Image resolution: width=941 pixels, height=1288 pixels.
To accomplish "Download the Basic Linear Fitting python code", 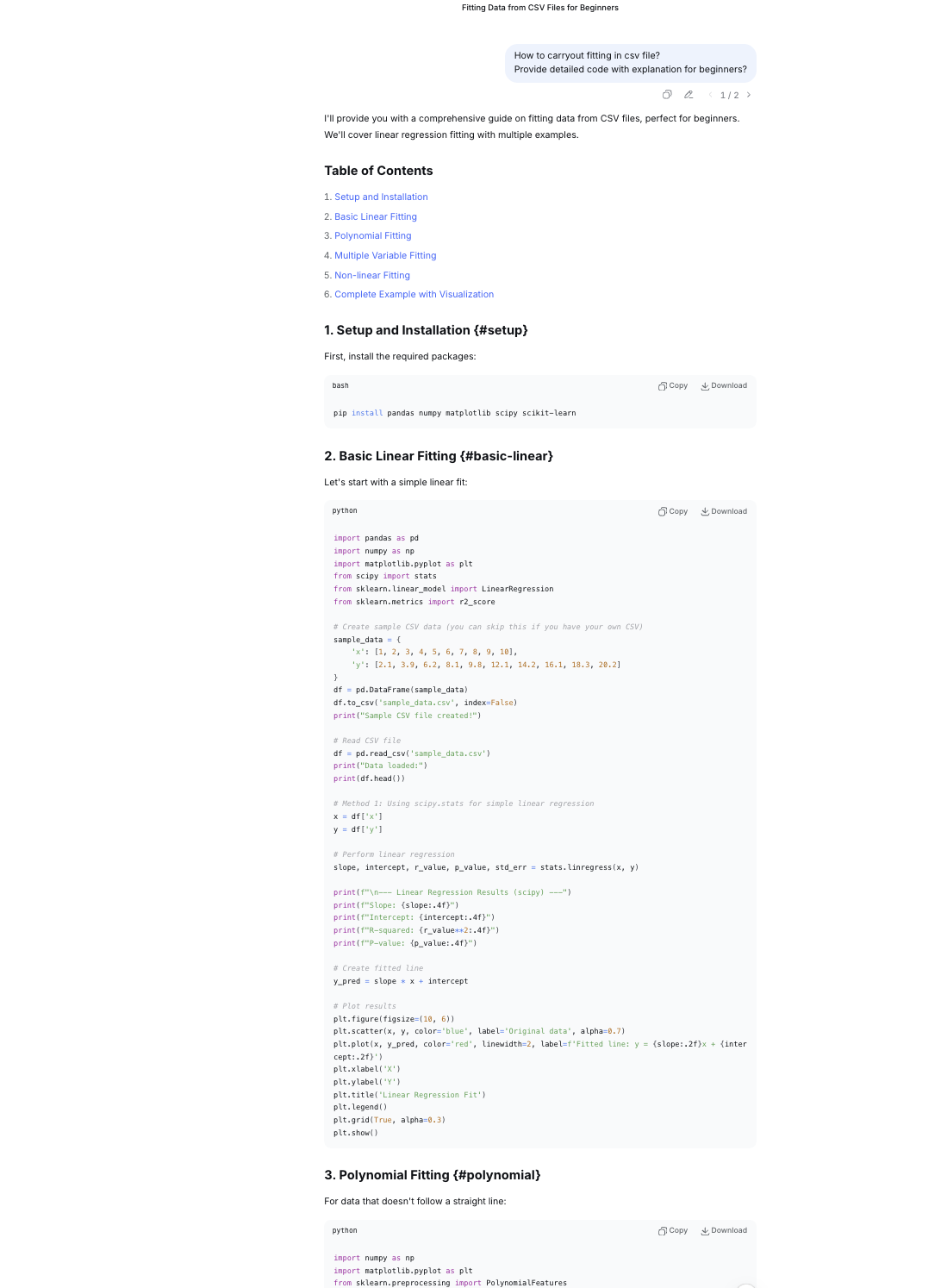I will point(724,512).
